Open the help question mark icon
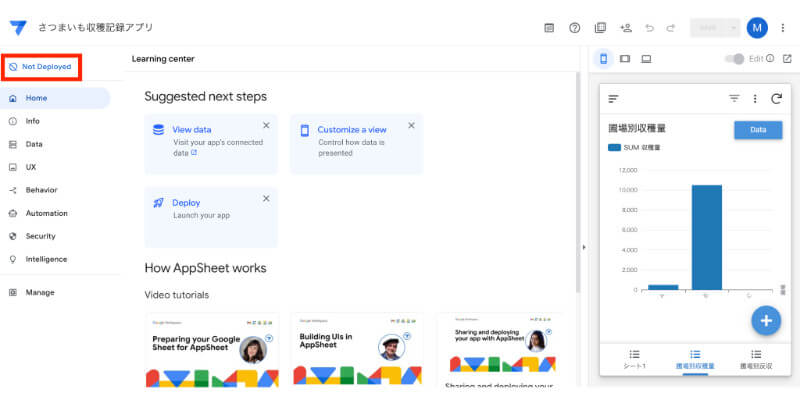The width and height of the screenshot is (800, 400). pyautogui.click(x=575, y=28)
